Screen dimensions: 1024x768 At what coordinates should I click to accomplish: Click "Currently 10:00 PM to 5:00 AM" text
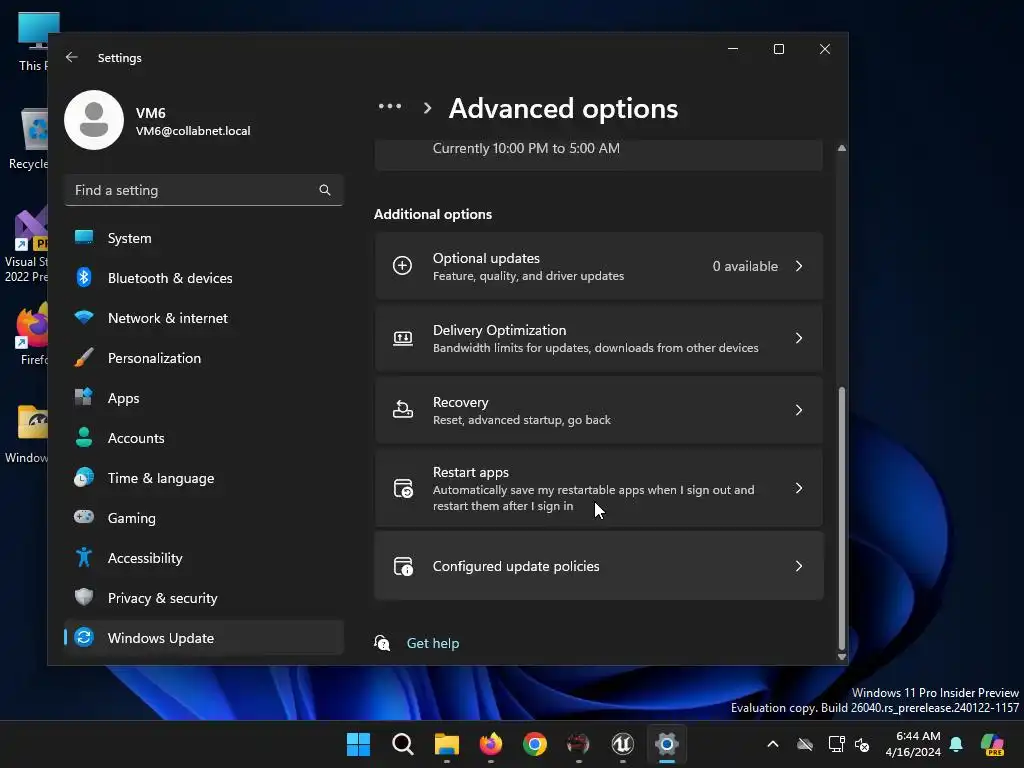tap(526, 148)
